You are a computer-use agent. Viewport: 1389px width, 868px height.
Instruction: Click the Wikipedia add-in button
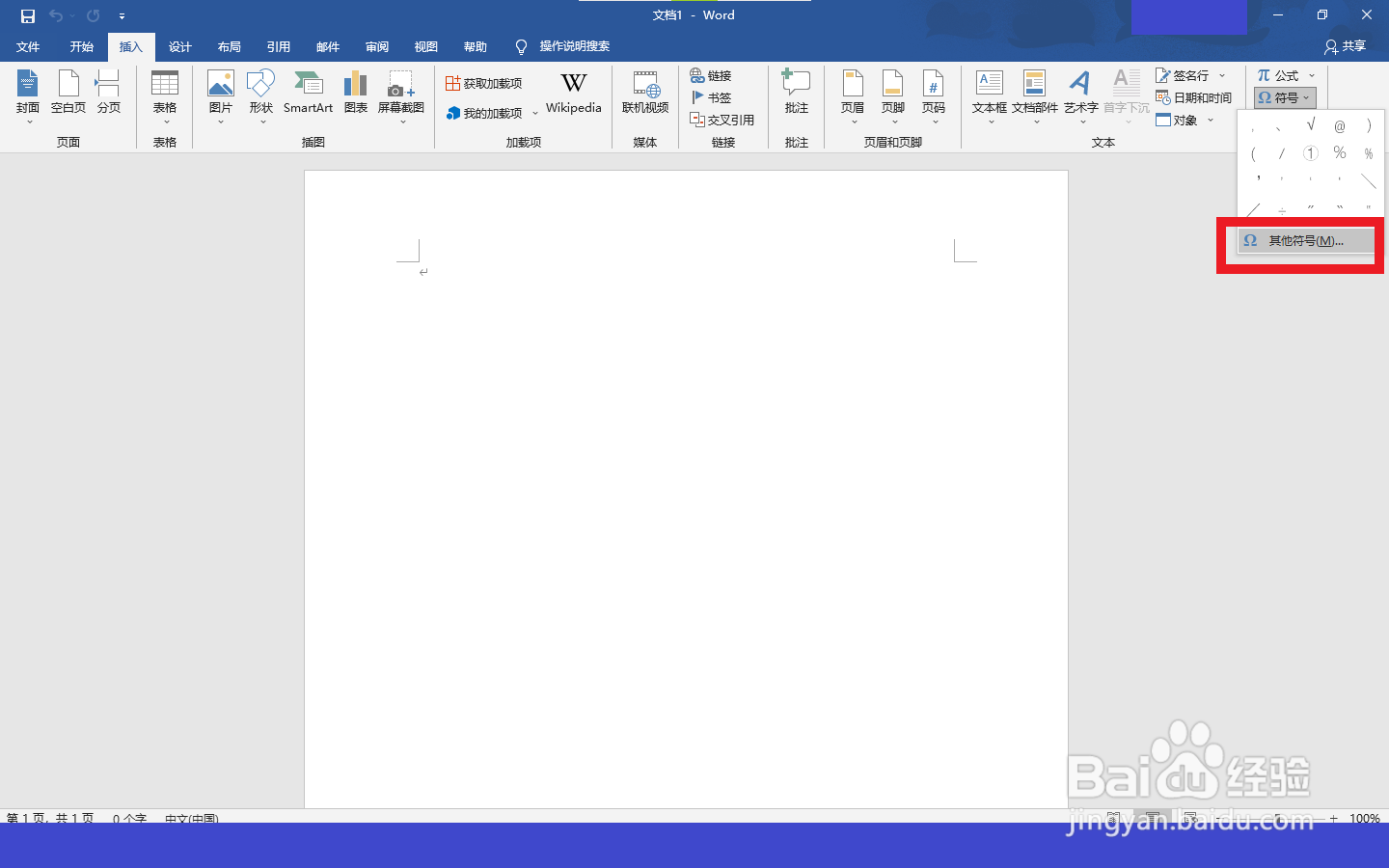[574, 93]
